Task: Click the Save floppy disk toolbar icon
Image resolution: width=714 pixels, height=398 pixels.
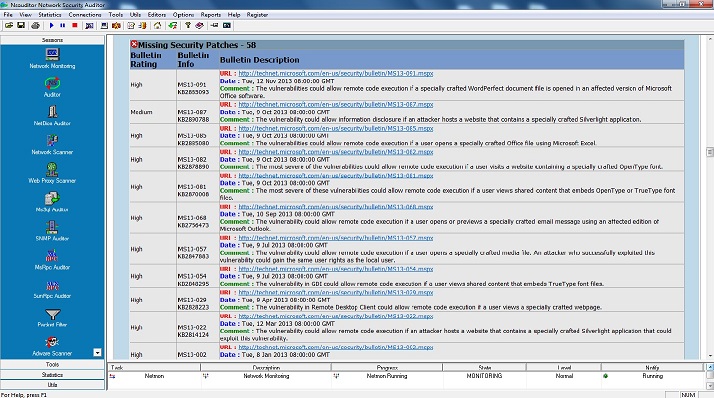Action: point(21,26)
